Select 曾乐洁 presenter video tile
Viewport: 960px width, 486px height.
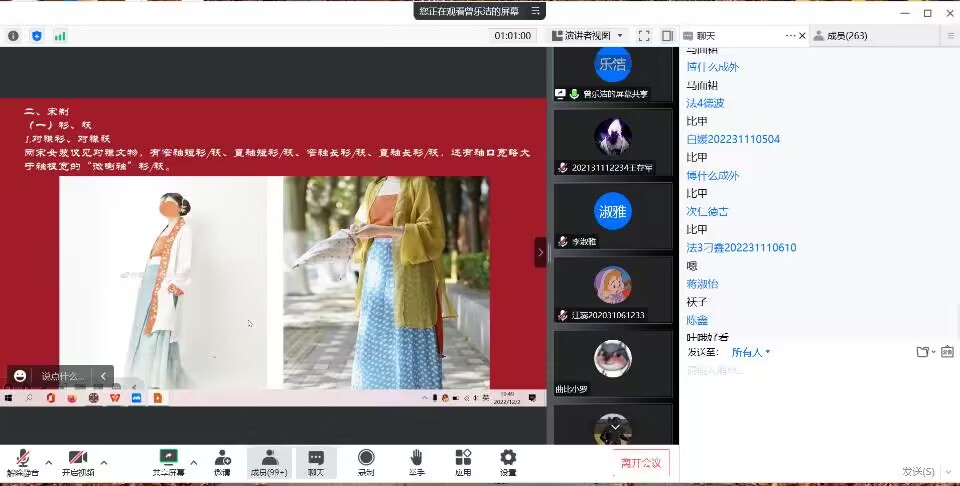(613, 74)
